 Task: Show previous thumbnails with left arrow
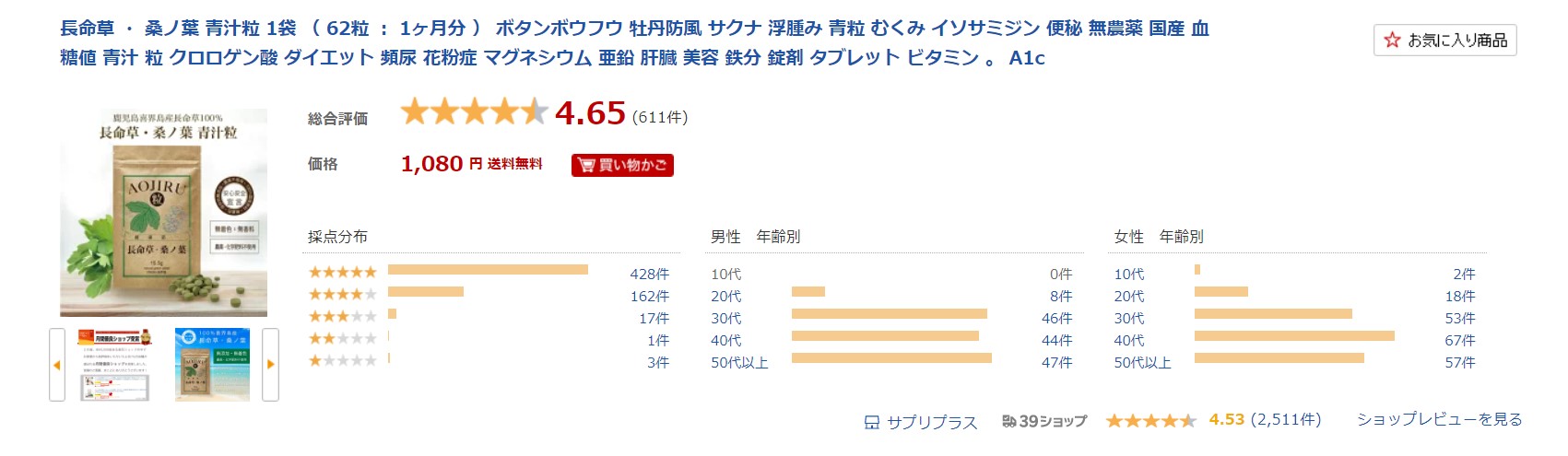pos(57,365)
